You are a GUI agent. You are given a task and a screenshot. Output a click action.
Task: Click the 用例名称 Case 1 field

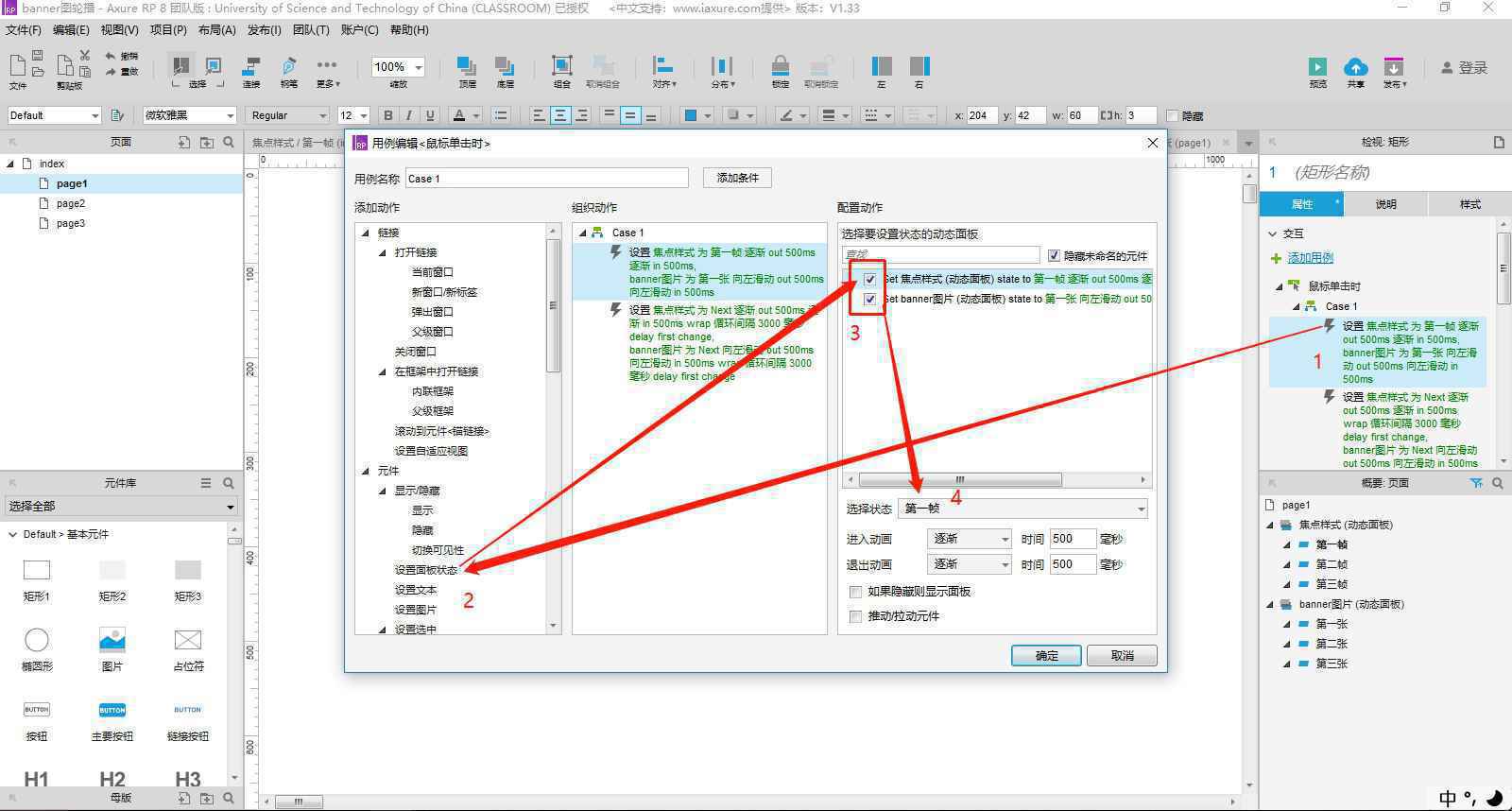tap(546, 178)
